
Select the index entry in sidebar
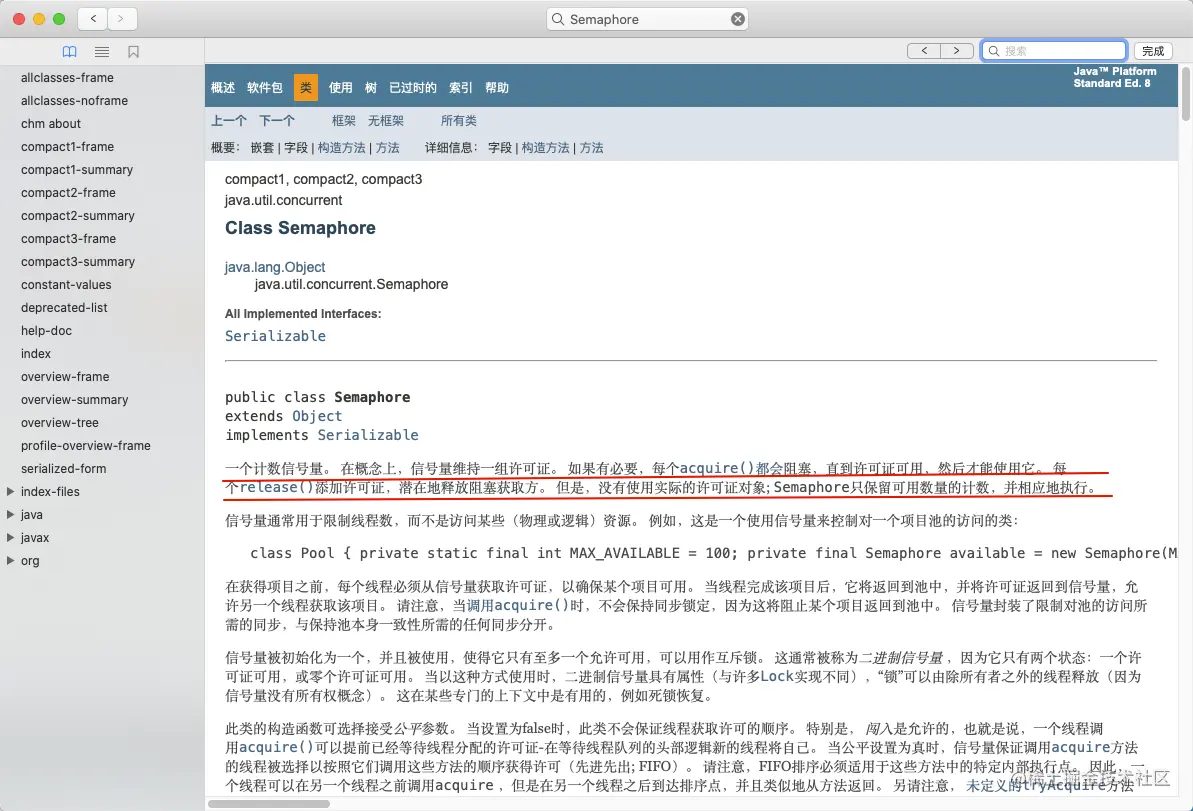tap(36, 353)
